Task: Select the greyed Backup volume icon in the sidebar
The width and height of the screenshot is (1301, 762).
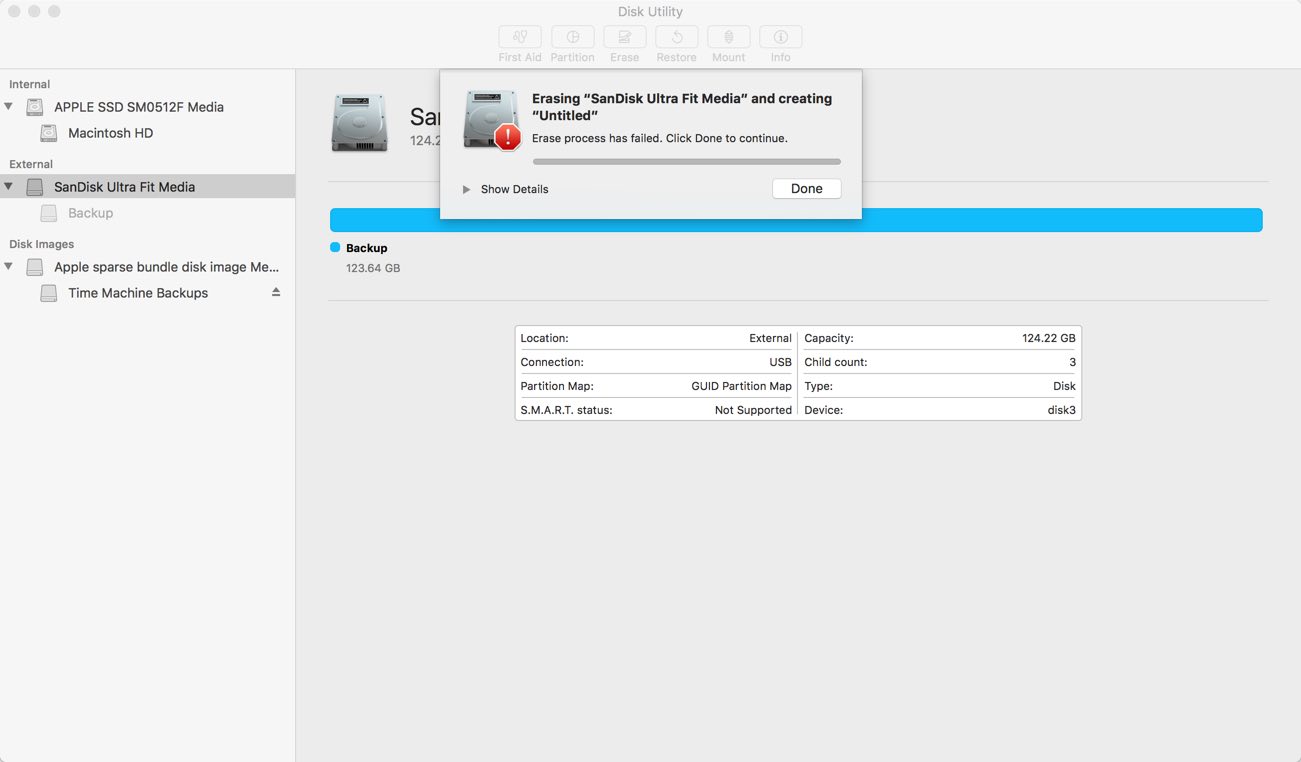Action: point(49,213)
